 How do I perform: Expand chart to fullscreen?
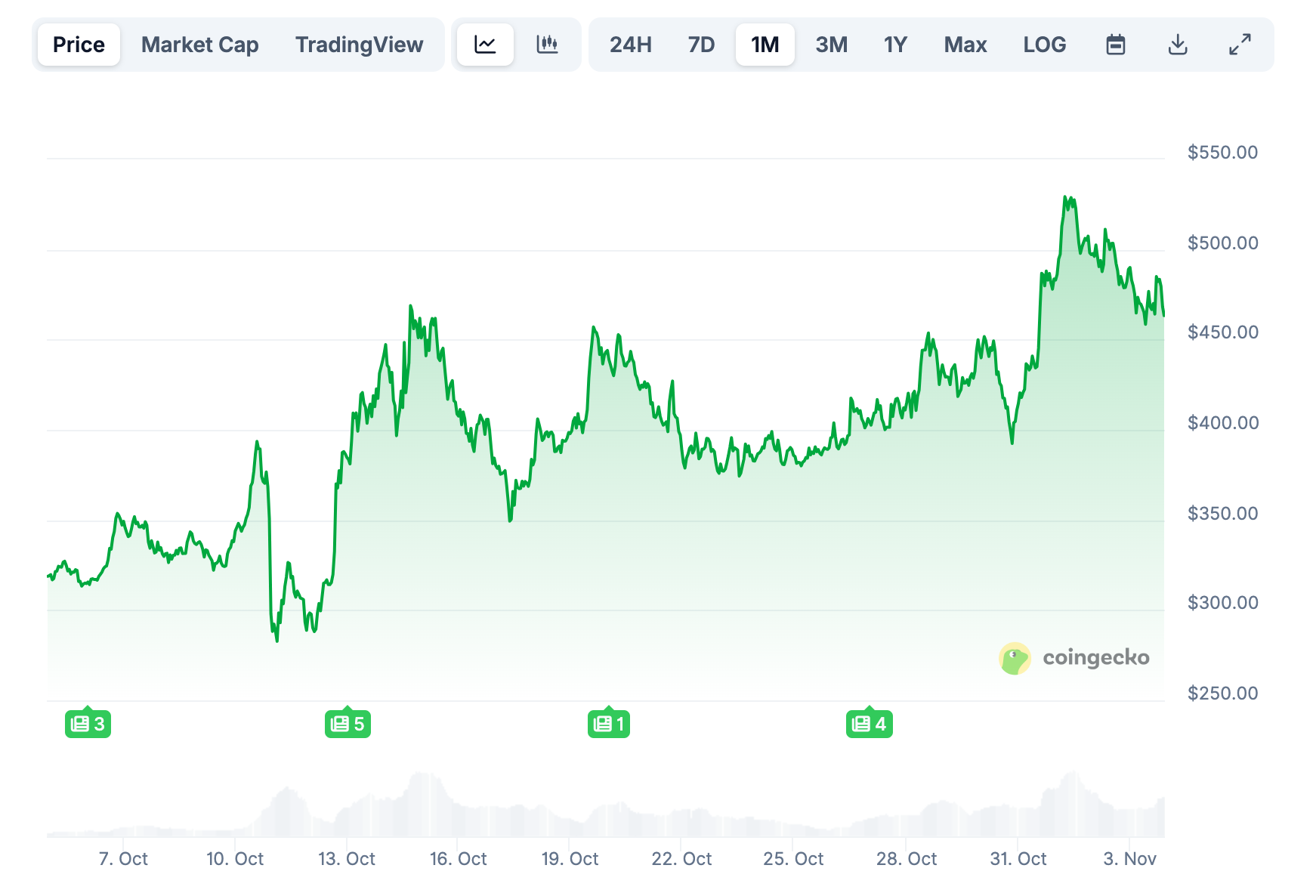coord(1239,45)
